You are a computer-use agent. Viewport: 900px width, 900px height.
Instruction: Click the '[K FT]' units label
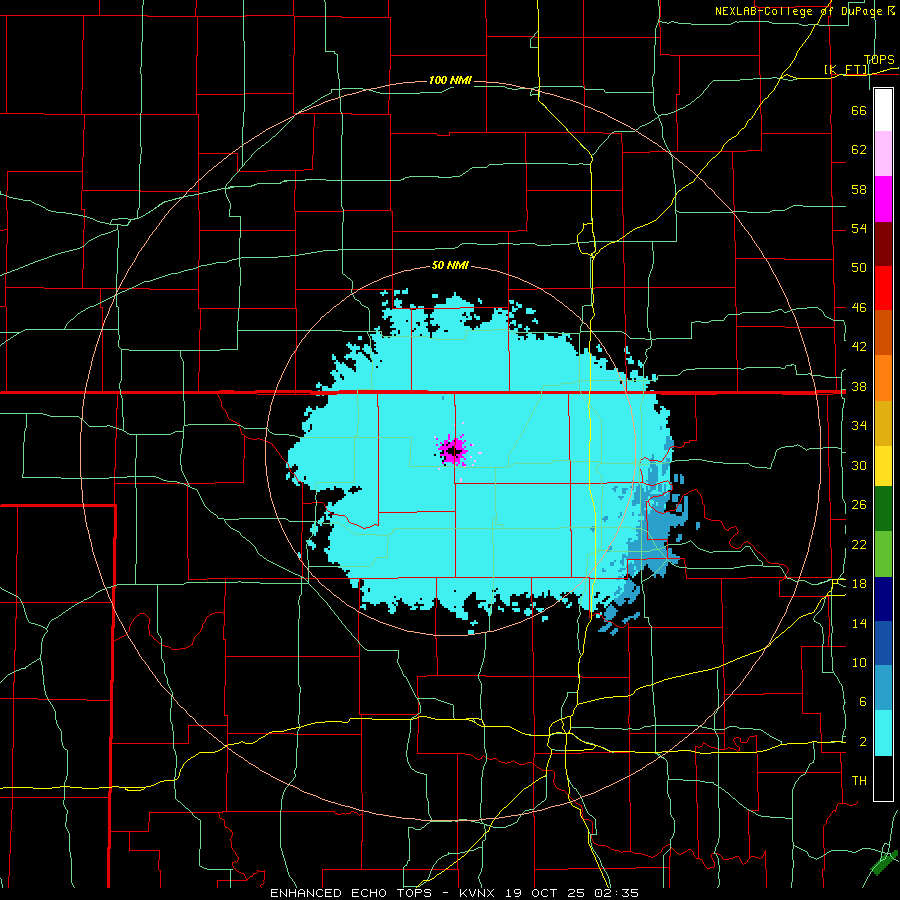846,69
